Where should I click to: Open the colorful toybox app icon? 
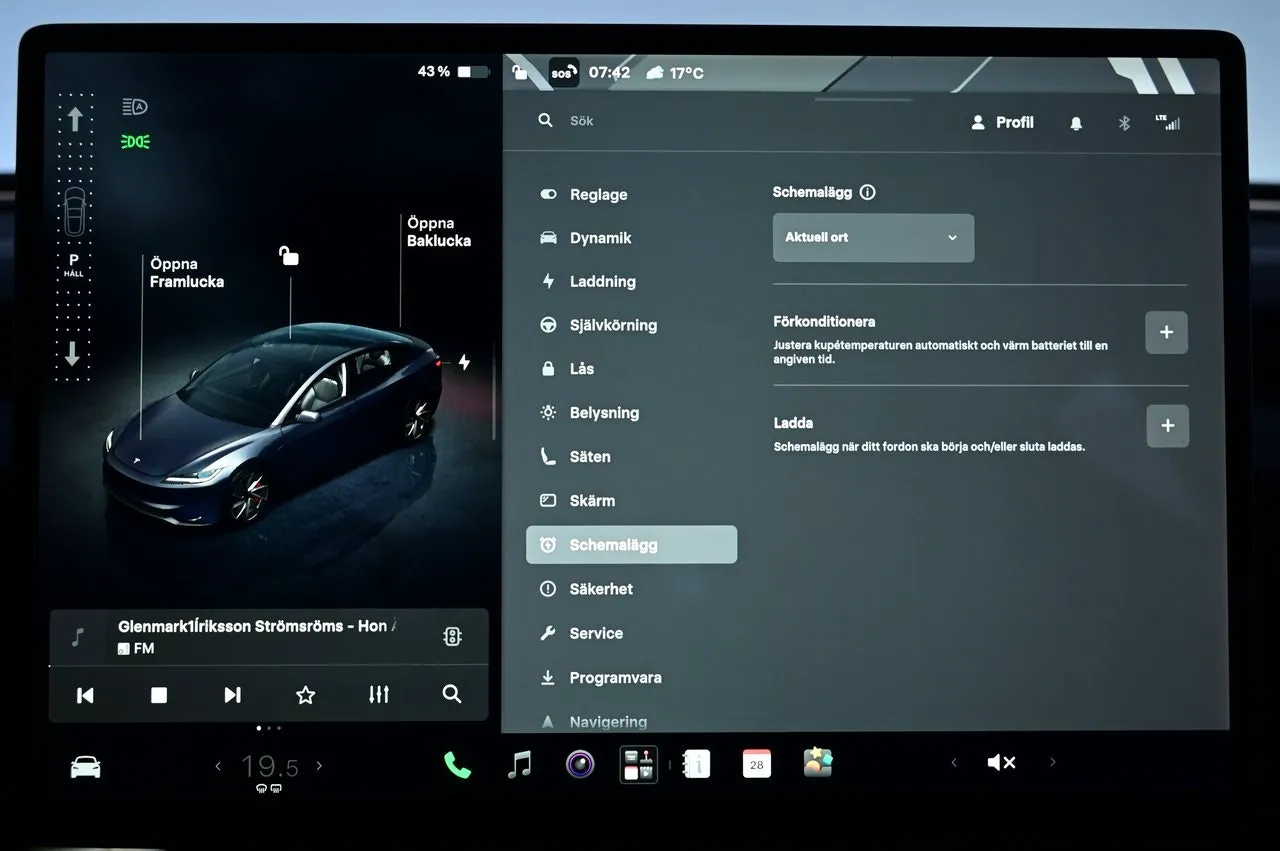pyautogui.click(x=818, y=763)
